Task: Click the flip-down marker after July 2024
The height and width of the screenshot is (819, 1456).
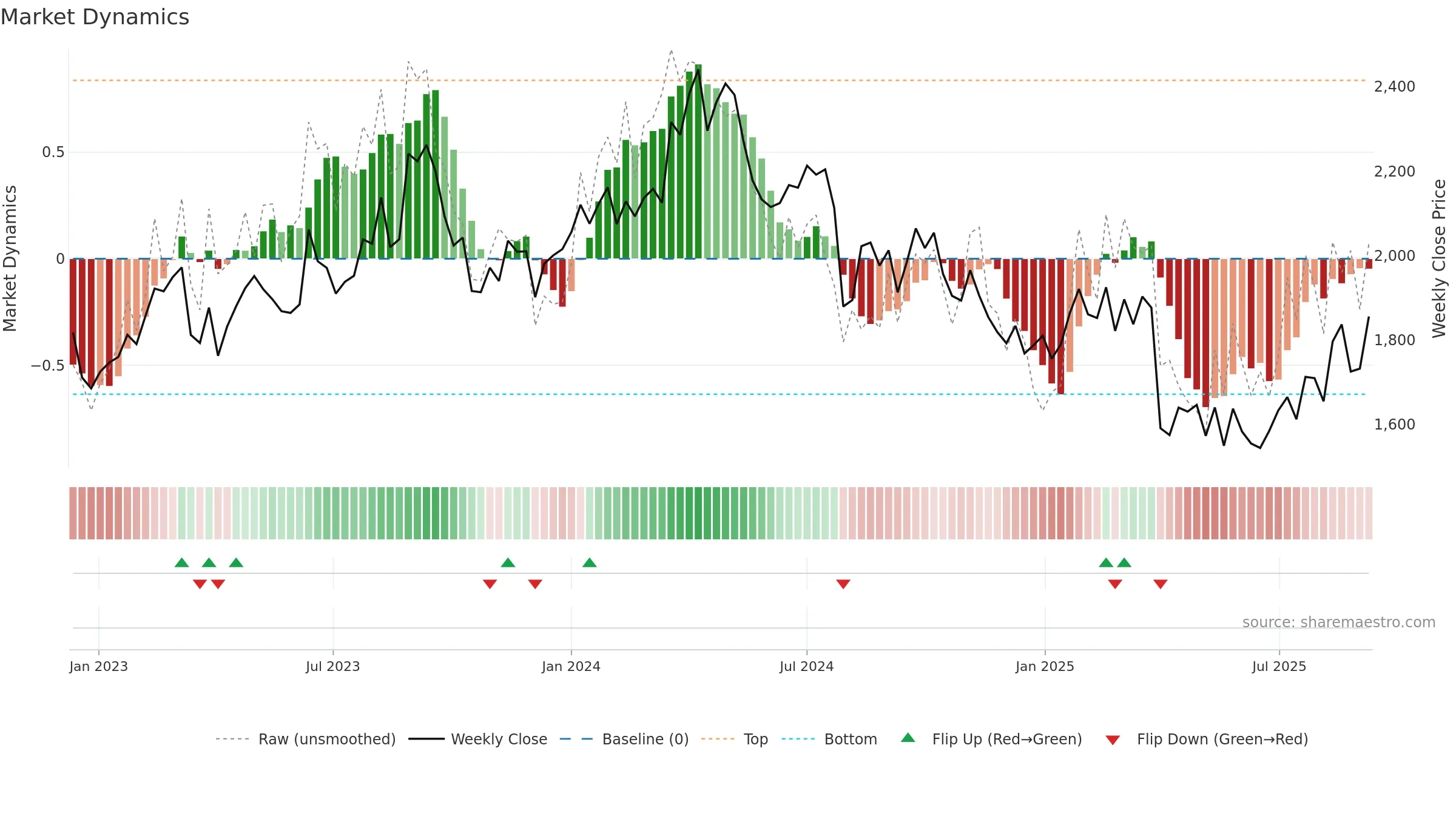Action: tap(843, 584)
